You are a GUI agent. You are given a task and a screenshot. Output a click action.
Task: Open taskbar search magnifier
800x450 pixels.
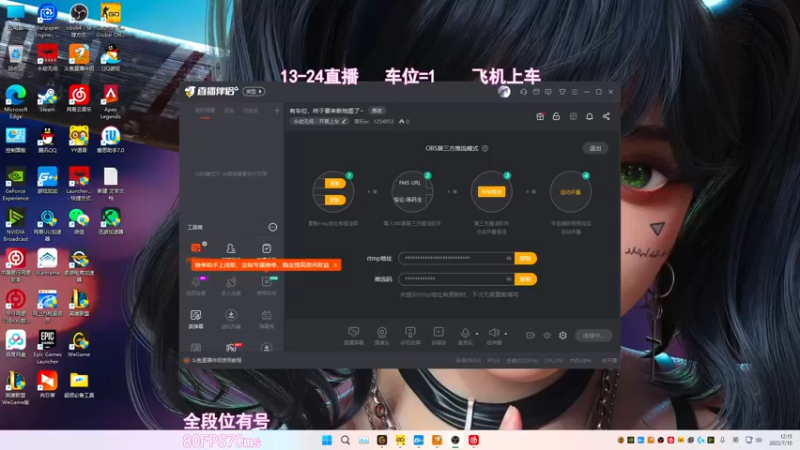coord(345,440)
